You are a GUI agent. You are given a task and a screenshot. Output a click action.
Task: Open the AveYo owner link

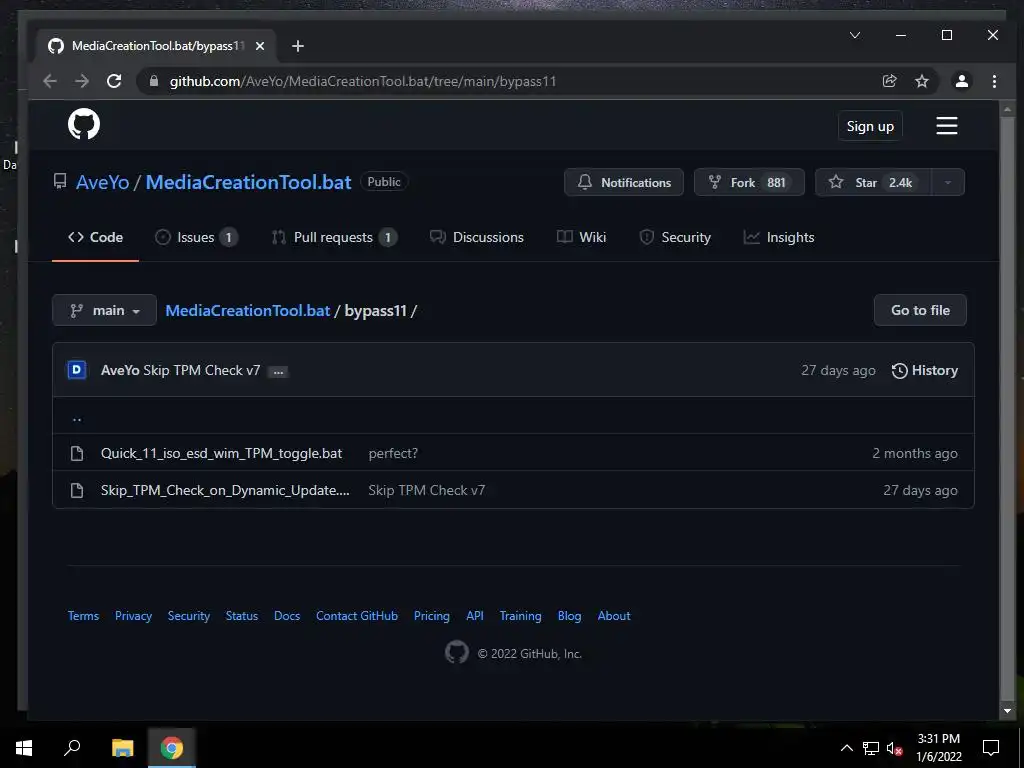(x=103, y=182)
